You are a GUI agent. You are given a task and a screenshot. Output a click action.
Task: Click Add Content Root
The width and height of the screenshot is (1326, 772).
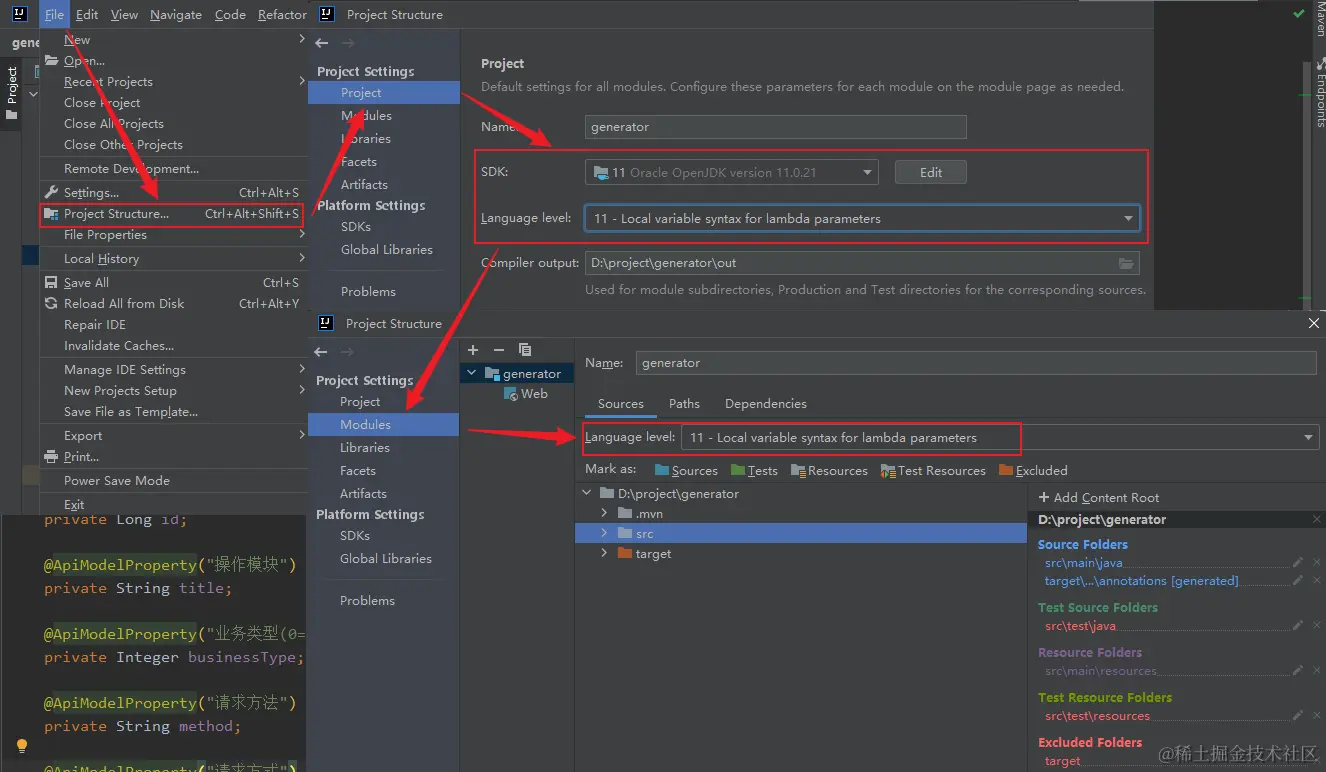point(1099,497)
